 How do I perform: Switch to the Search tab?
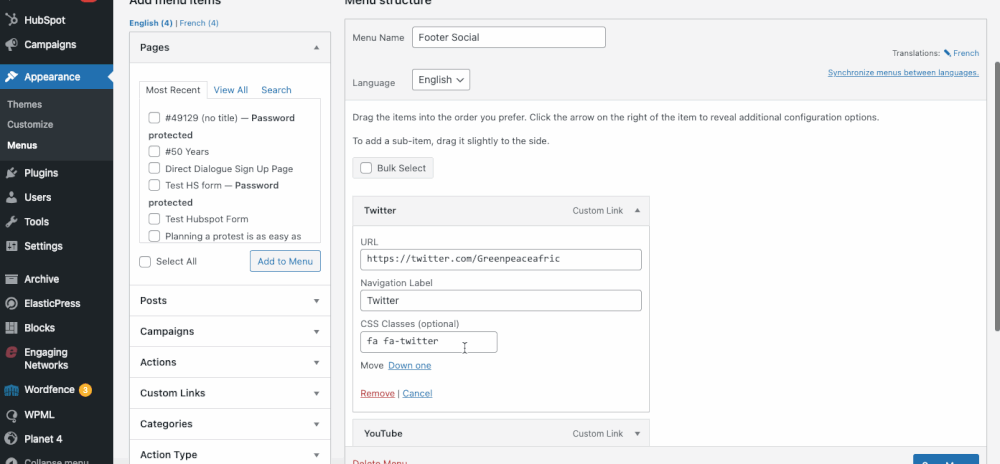tap(276, 90)
